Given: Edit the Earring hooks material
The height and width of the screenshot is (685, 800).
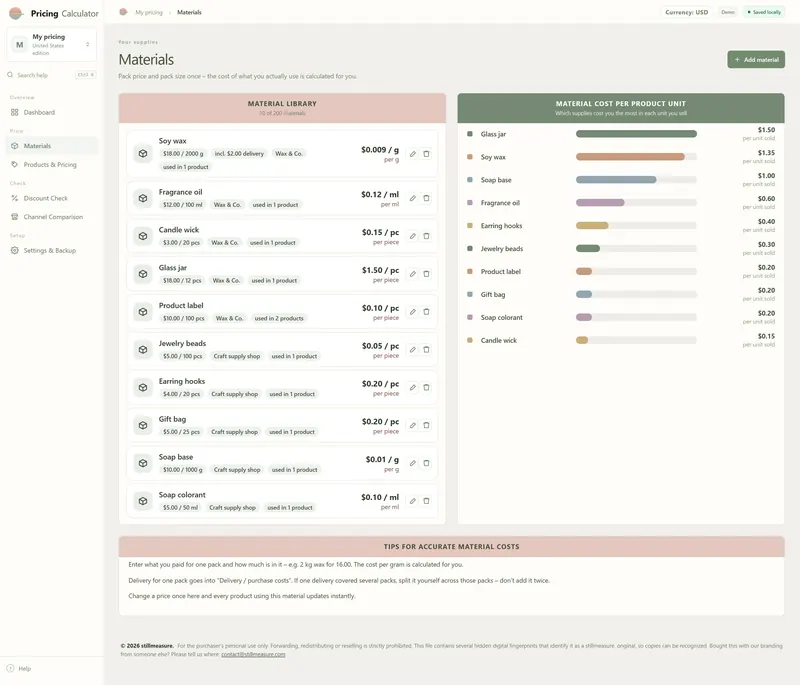Looking at the screenshot, I should click(x=412, y=387).
